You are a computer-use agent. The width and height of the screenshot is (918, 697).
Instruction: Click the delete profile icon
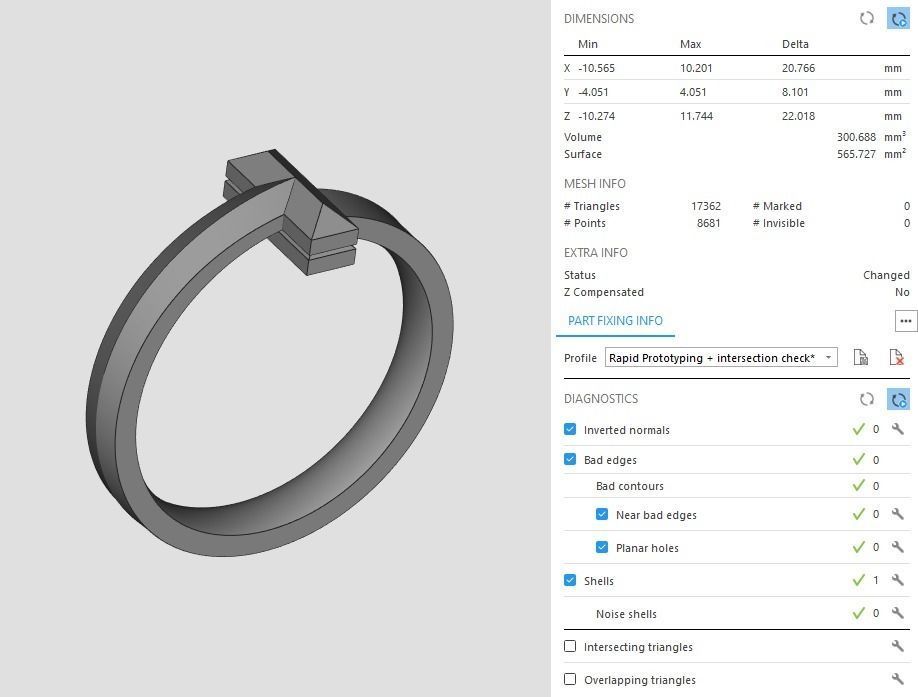896,357
